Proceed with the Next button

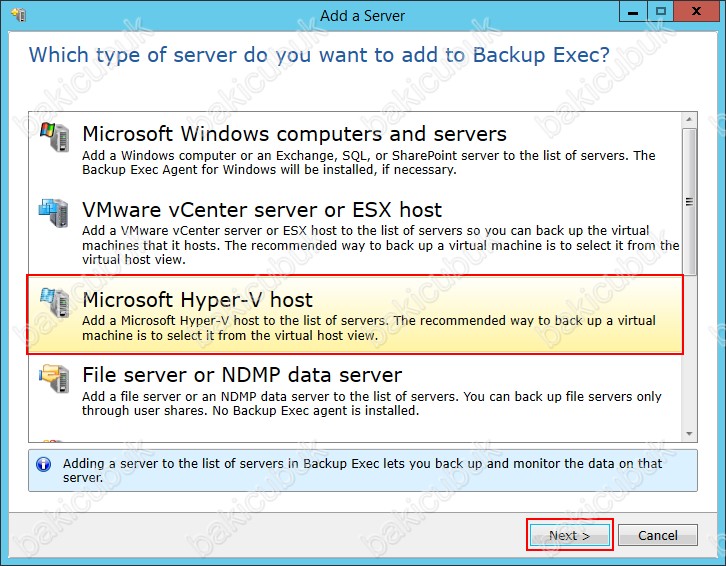point(569,535)
